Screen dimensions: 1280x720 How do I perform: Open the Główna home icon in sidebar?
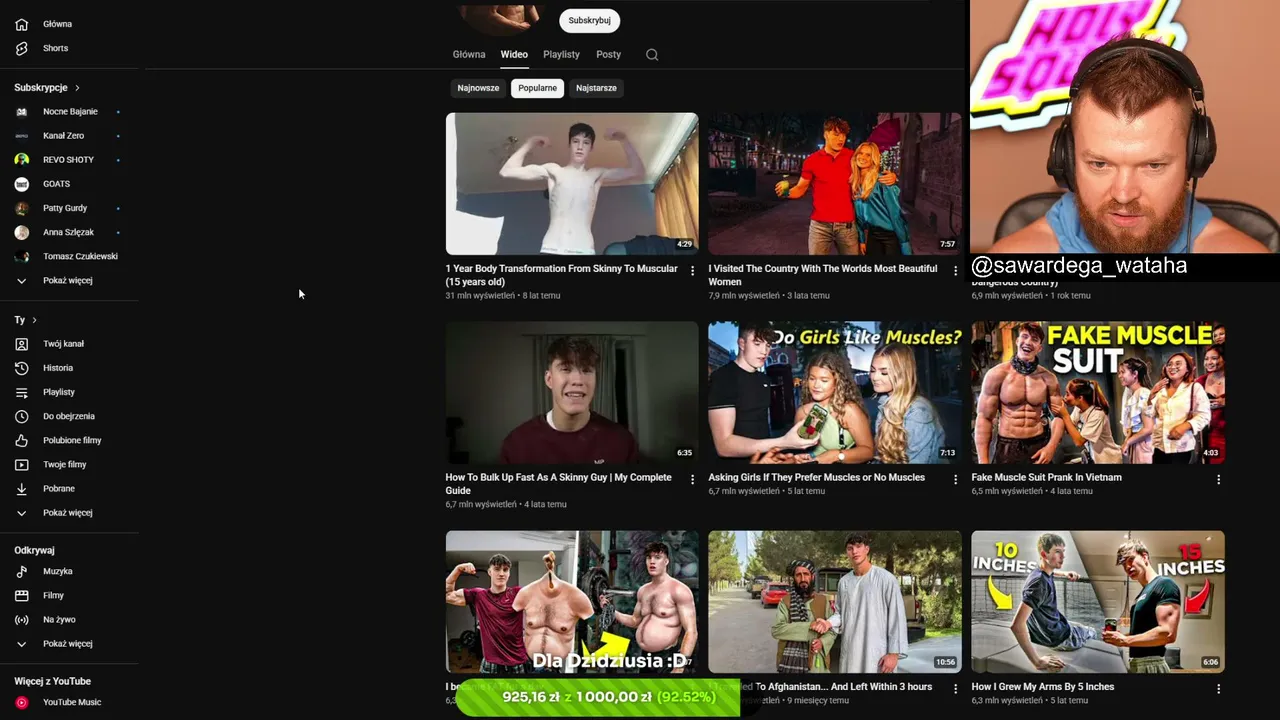coord(22,24)
